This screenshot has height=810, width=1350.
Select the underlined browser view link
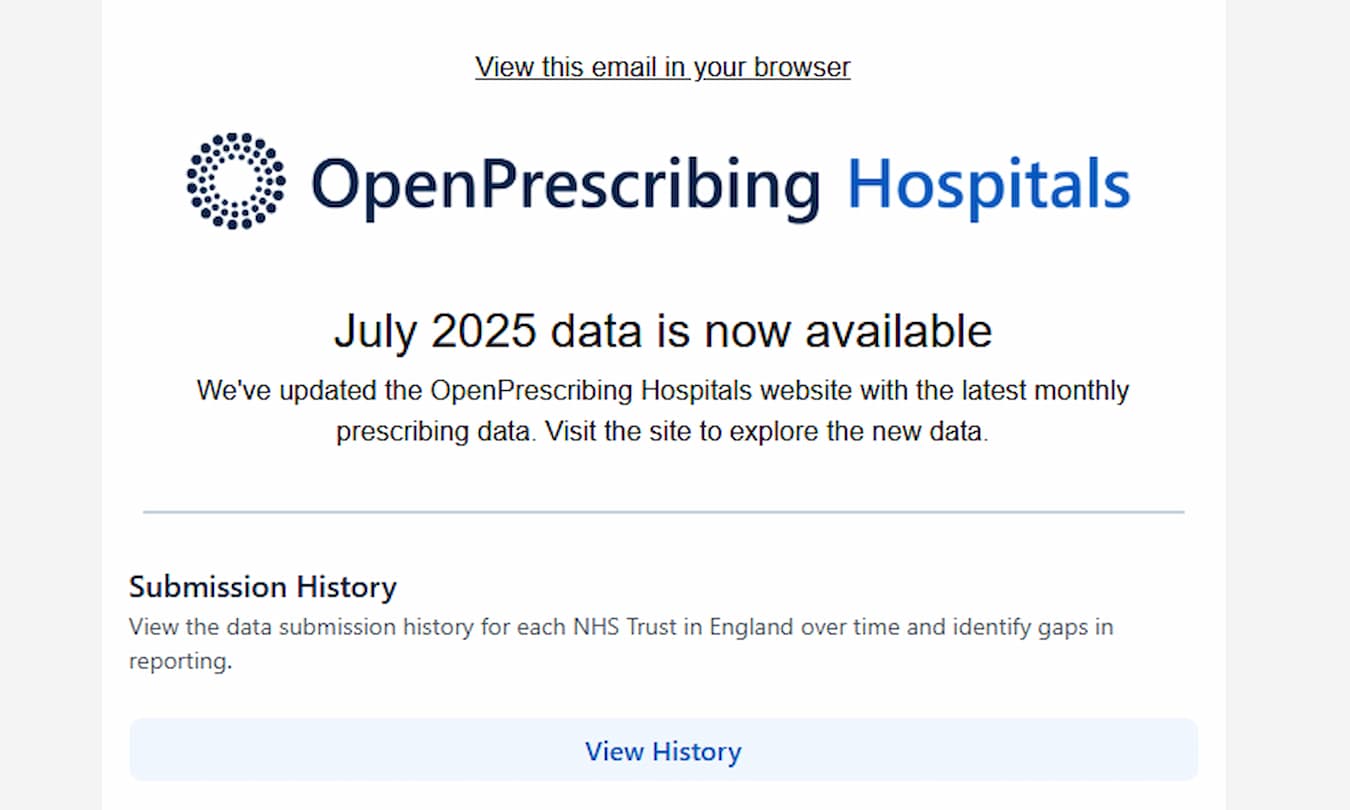click(662, 66)
